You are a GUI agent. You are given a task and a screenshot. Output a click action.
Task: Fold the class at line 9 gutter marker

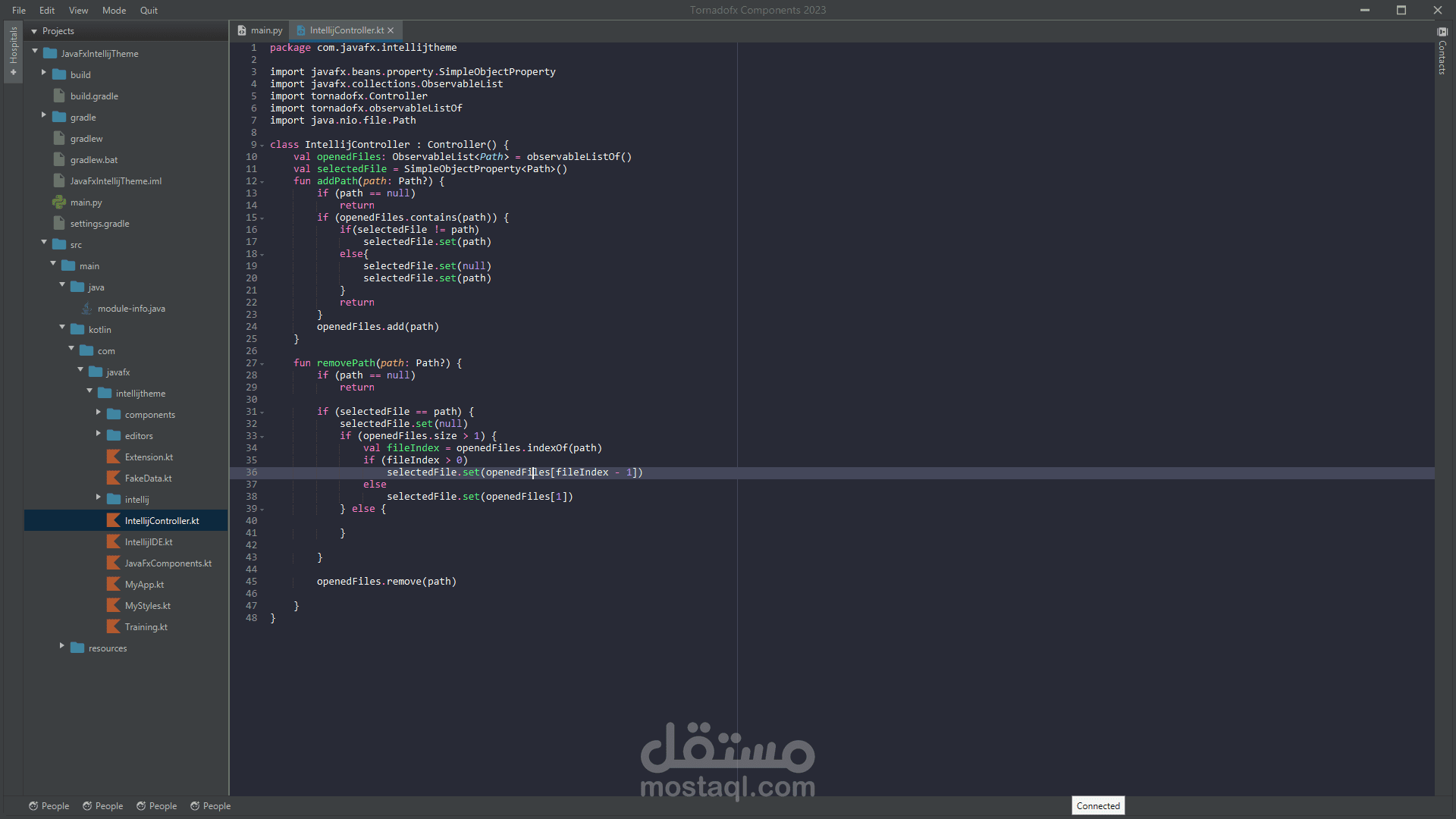(x=262, y=146)
